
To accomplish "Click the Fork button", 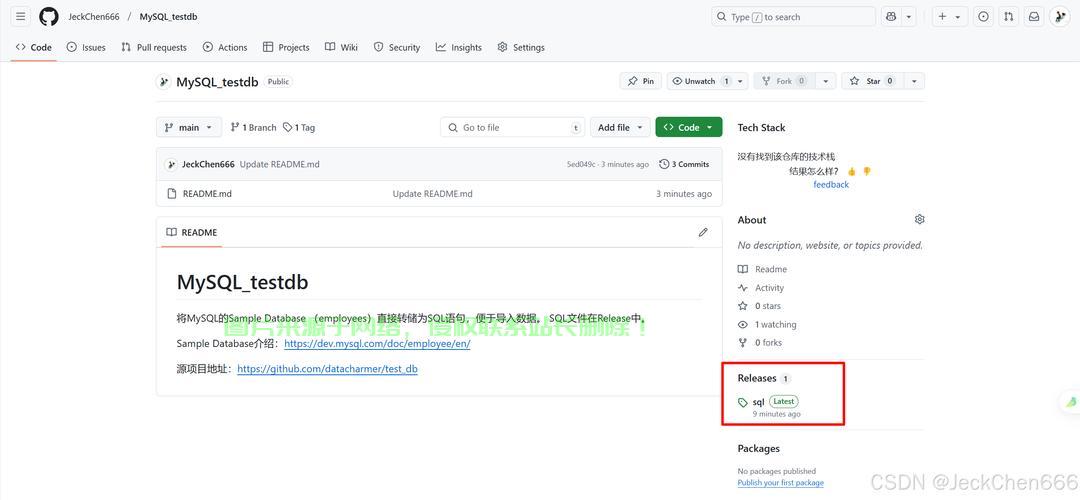I will 784,81.
